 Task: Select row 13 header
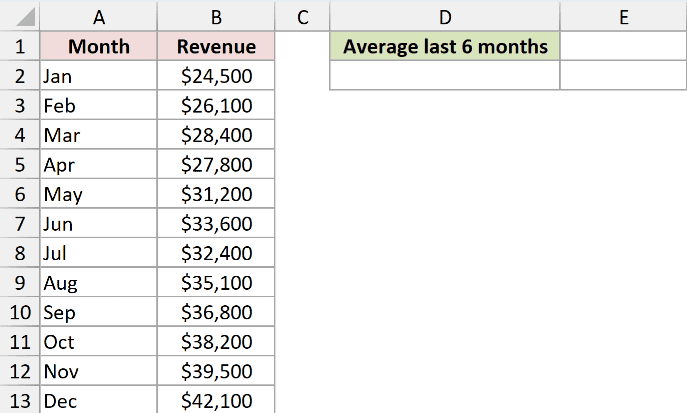(20, 400)
